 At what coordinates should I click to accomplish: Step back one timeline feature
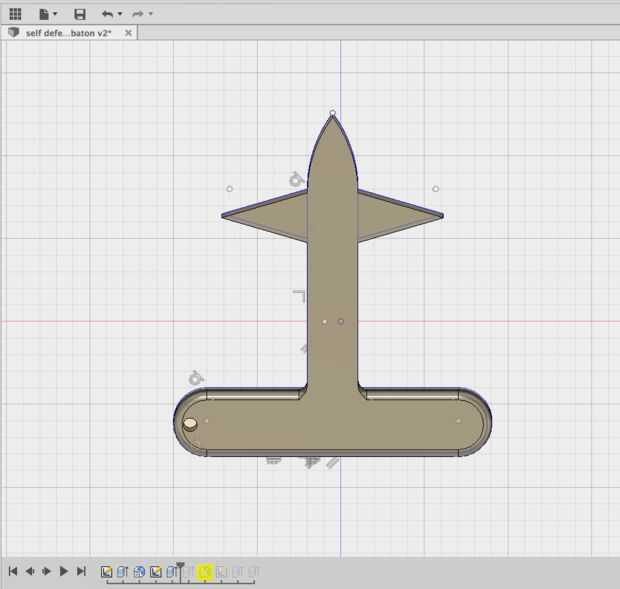pyautogui.click(x=30, y=571)
